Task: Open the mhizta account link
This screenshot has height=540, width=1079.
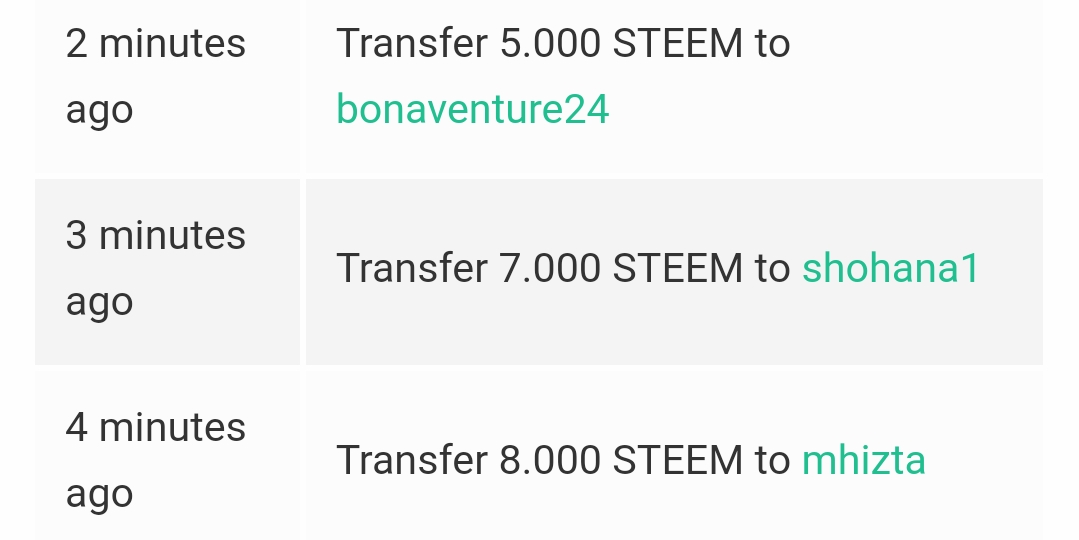Action: point(863,460)
